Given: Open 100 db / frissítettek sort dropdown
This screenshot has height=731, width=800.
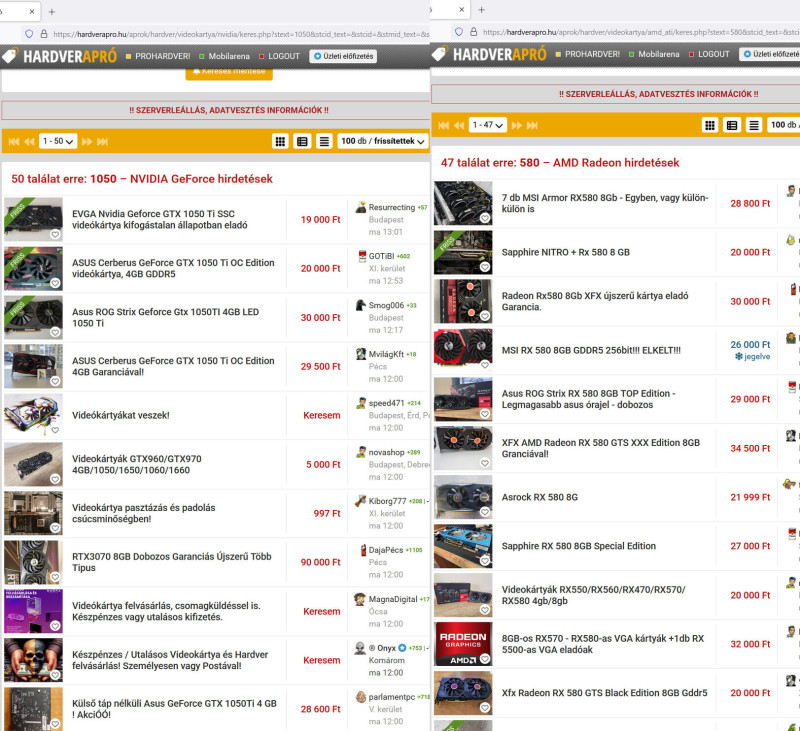Looking at the screenshot, I should [x=383, y=141].
